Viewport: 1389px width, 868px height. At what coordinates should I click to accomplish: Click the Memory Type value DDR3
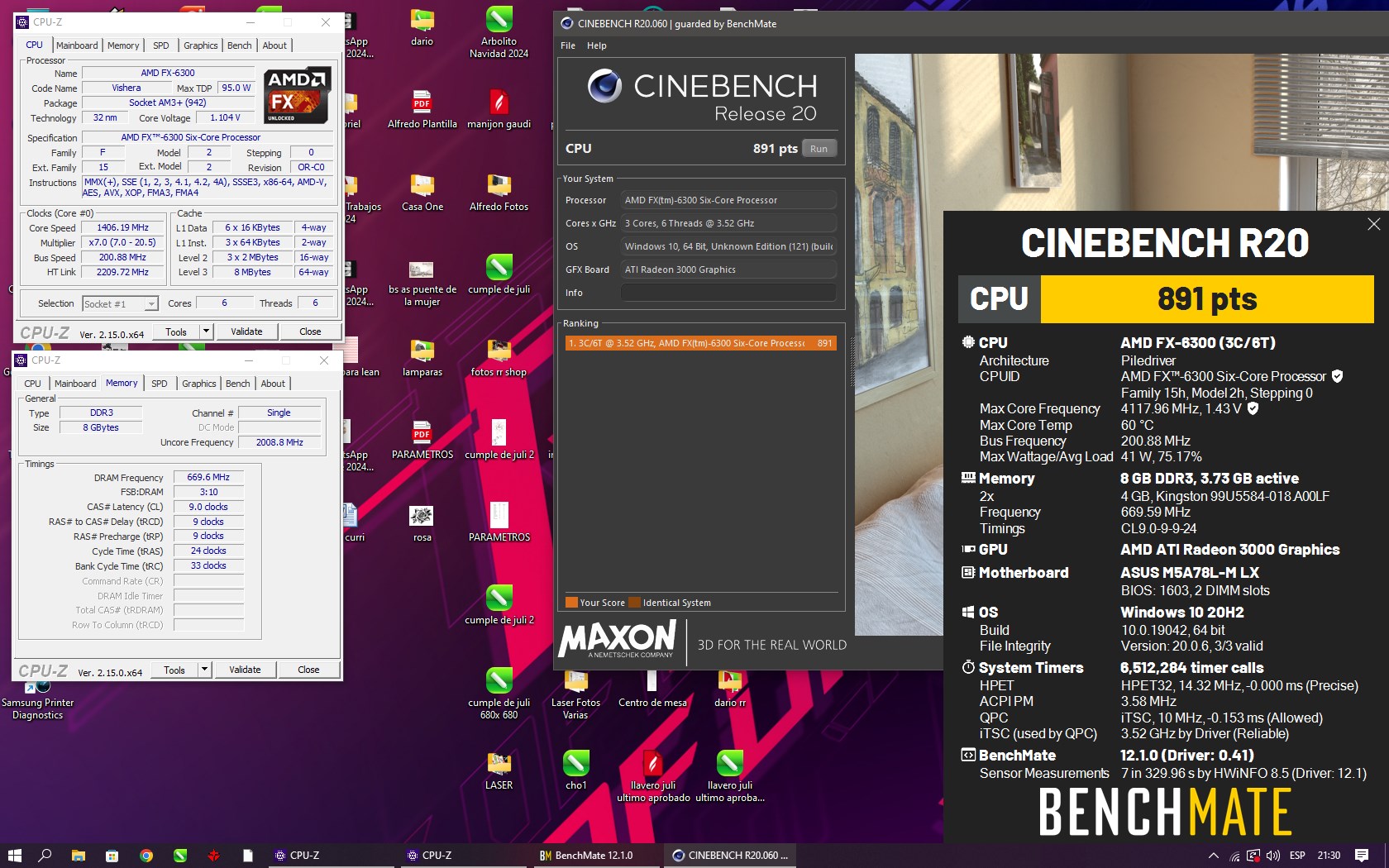point(102,413)
